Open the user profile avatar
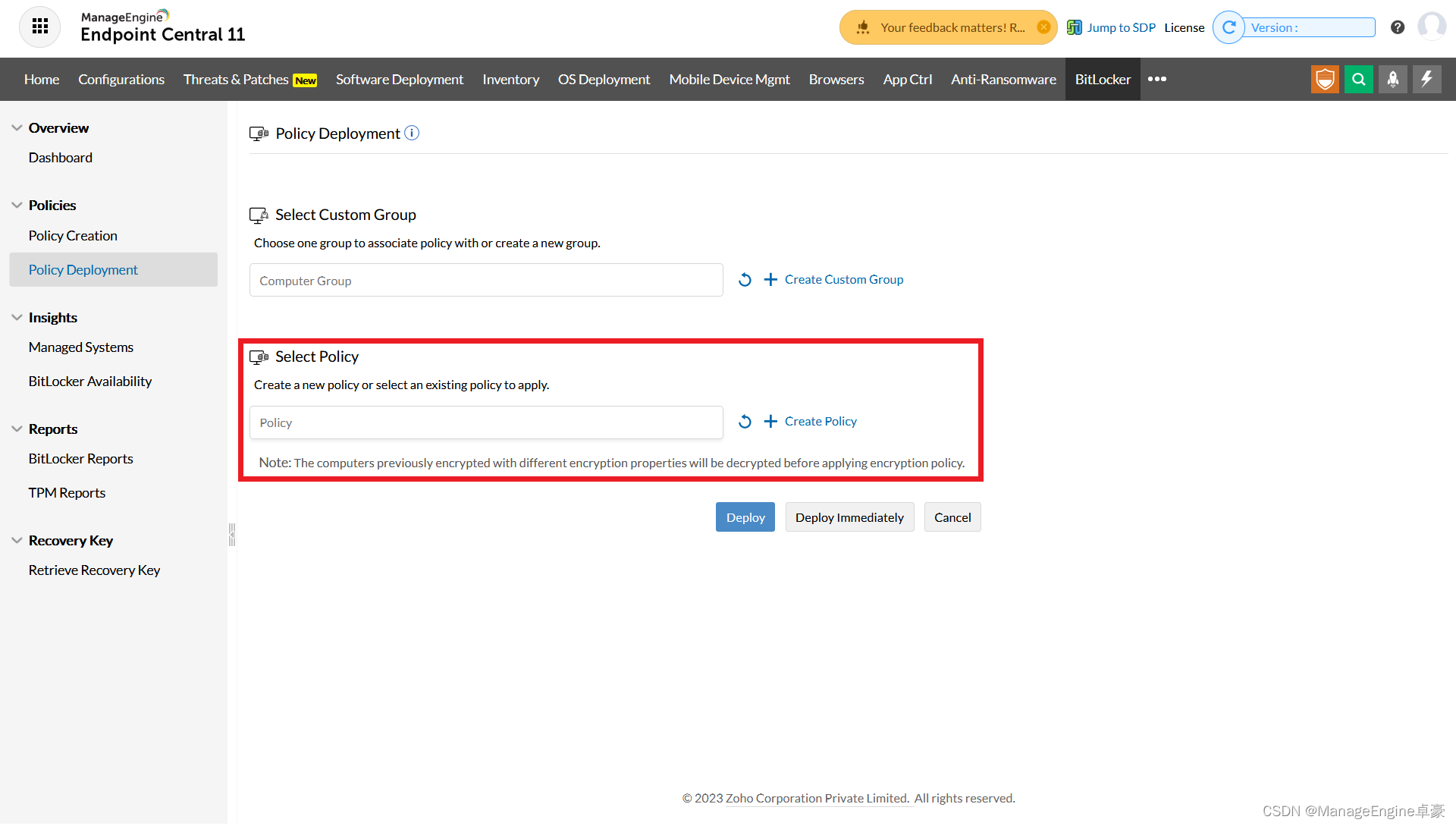 tap(1432, 27)
